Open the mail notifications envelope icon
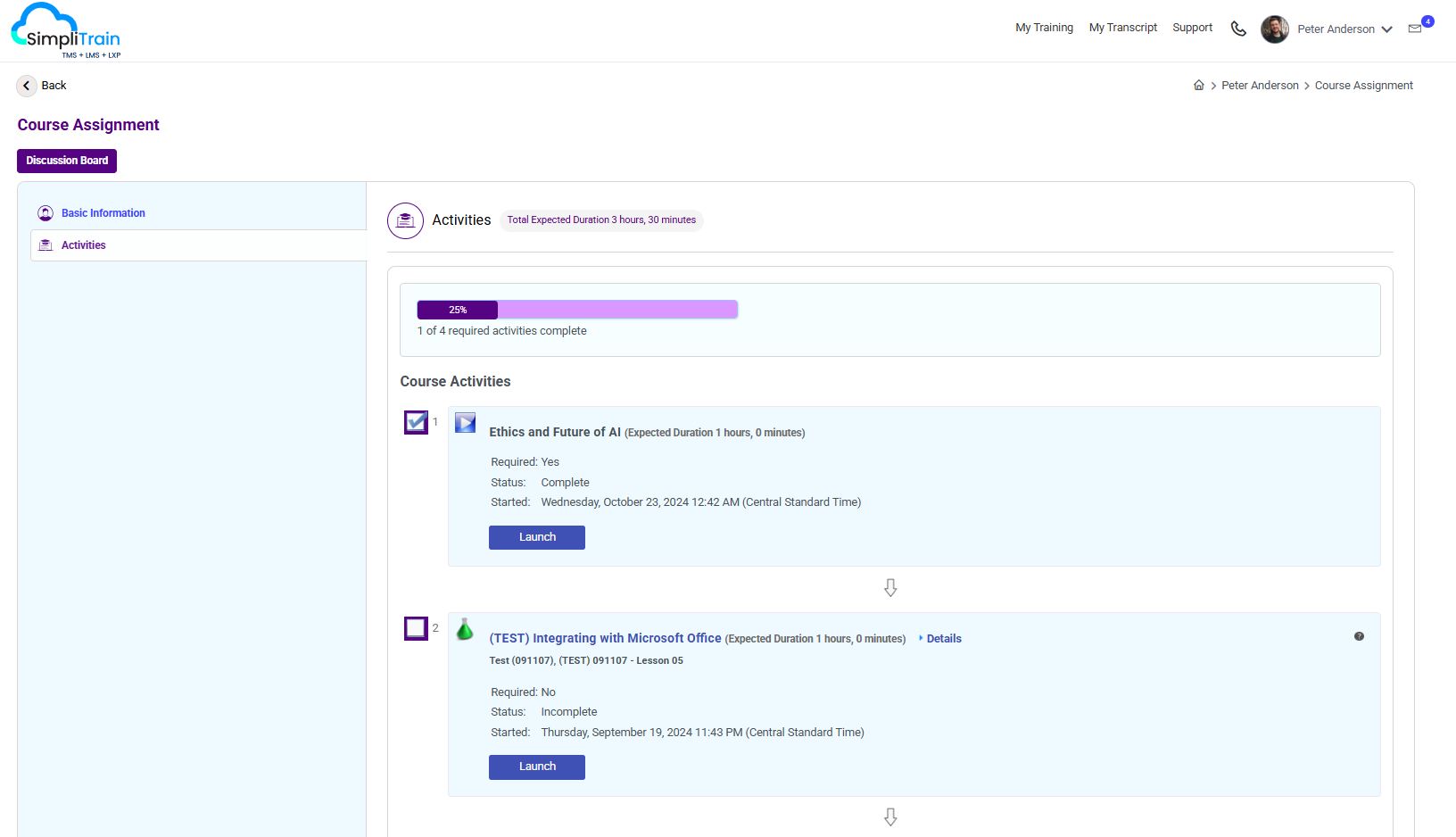Screen dimensions: 1456x837 pos(1415,29)
